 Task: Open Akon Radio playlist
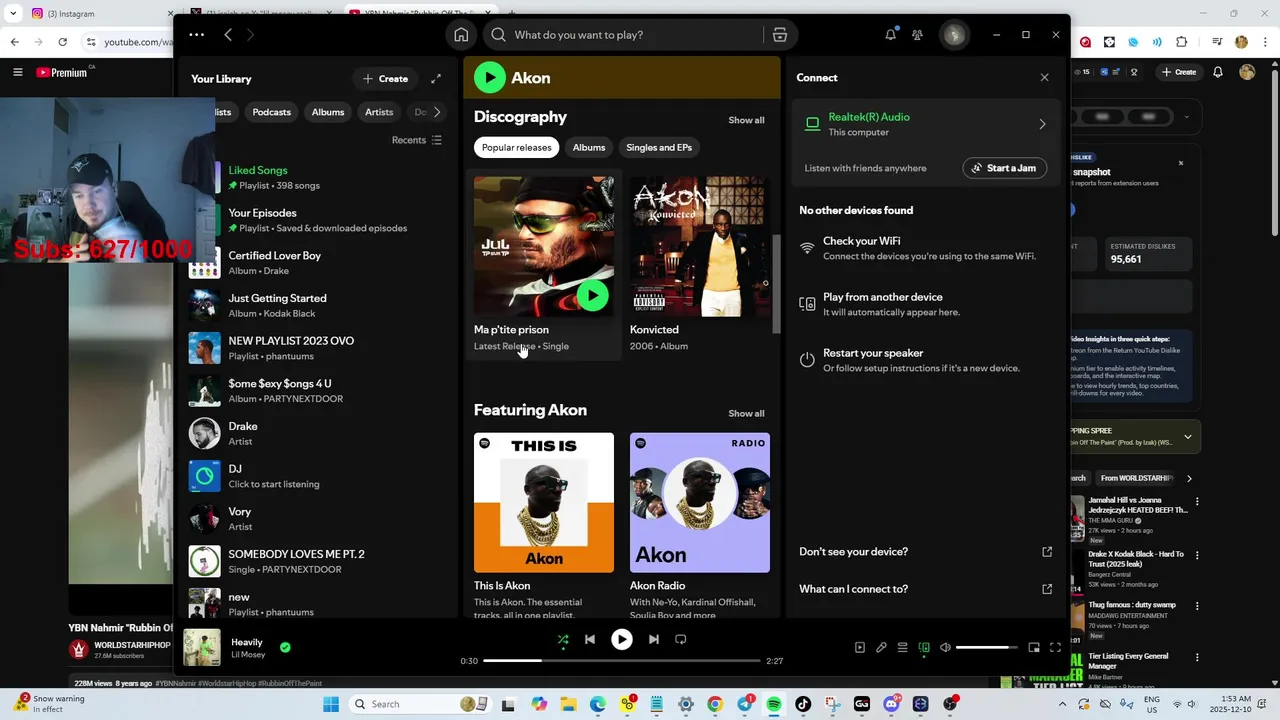[x=700, y=503]
